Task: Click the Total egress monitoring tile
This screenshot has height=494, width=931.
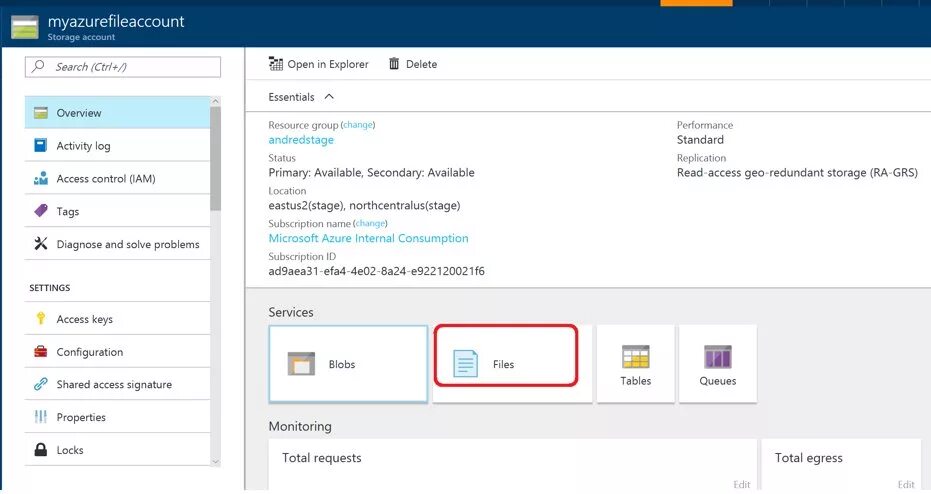Action: coord(841,464)
